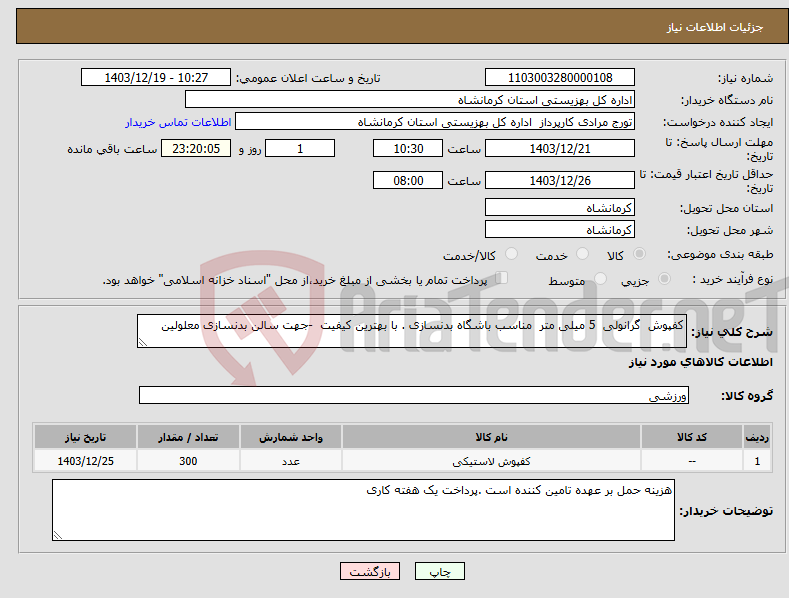Screen dimensions: 789x598
Task: Click the ردیف column header
Action: (757, 437)
